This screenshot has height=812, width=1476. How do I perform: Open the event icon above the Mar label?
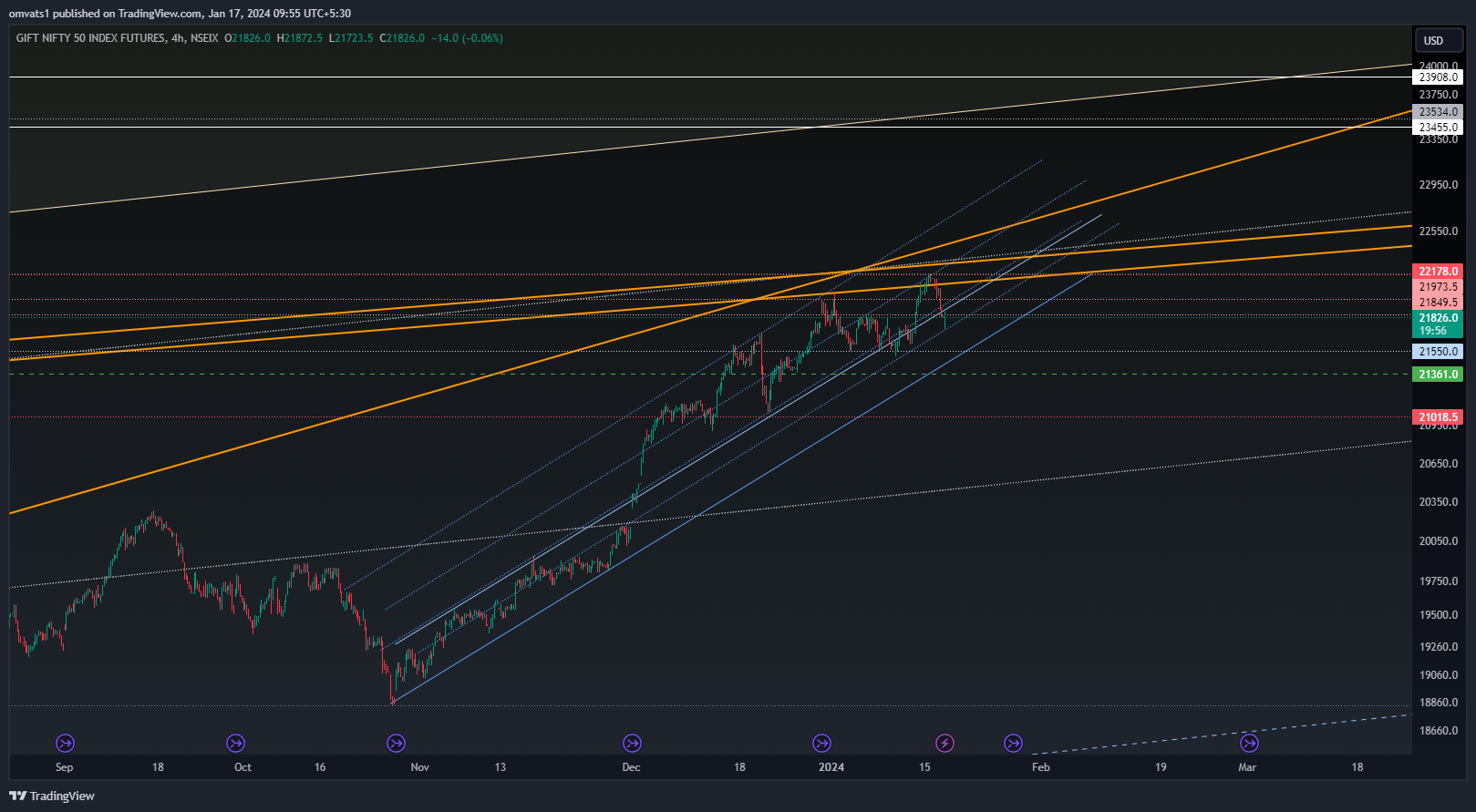[1249, 743]
